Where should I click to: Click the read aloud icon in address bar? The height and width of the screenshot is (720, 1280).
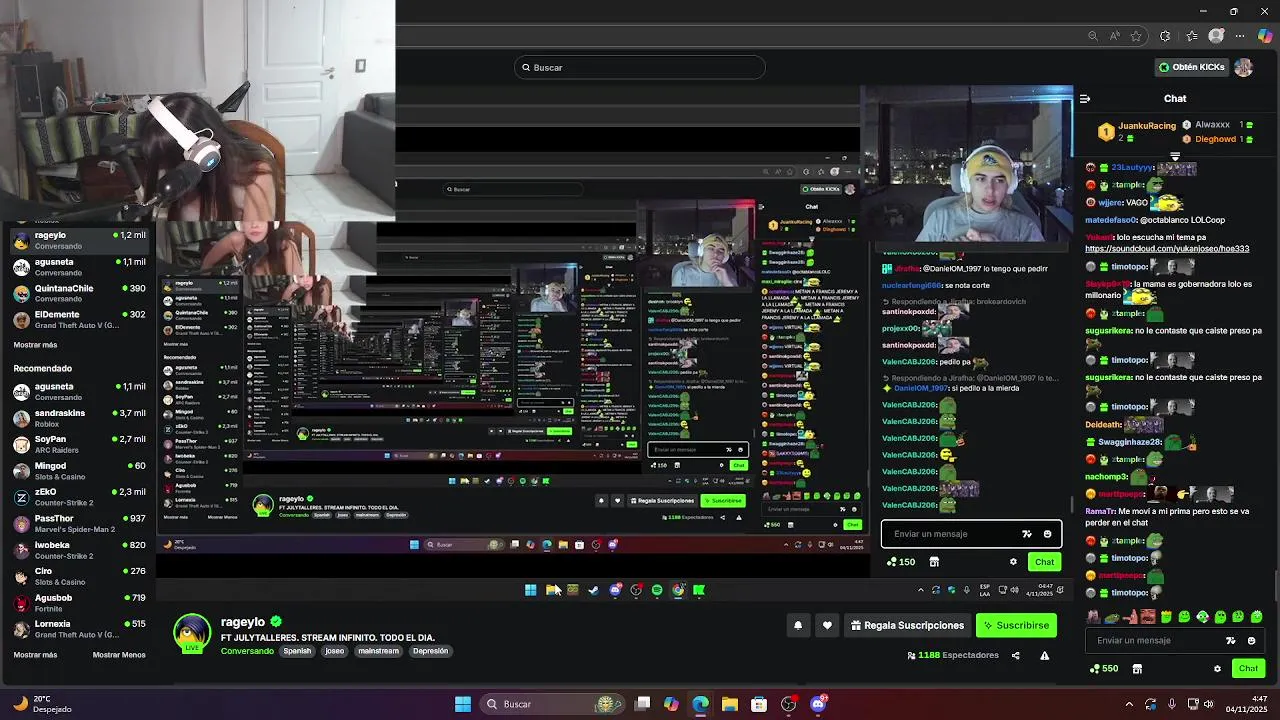point(1115,36)
